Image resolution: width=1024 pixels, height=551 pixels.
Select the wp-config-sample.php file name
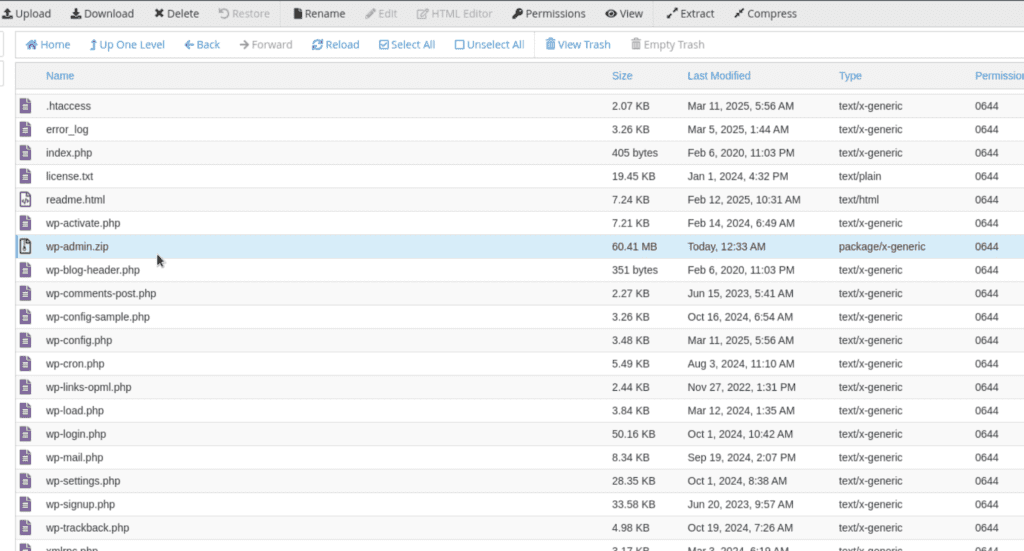point(98,317)
